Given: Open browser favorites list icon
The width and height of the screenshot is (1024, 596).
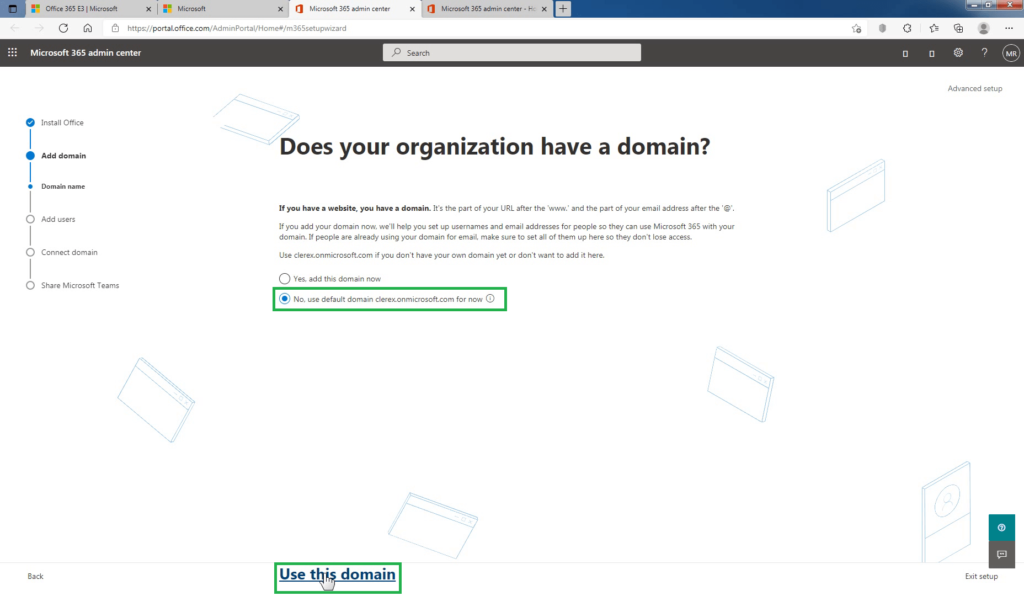Looking at the screenshot, I should coord(934,28).
